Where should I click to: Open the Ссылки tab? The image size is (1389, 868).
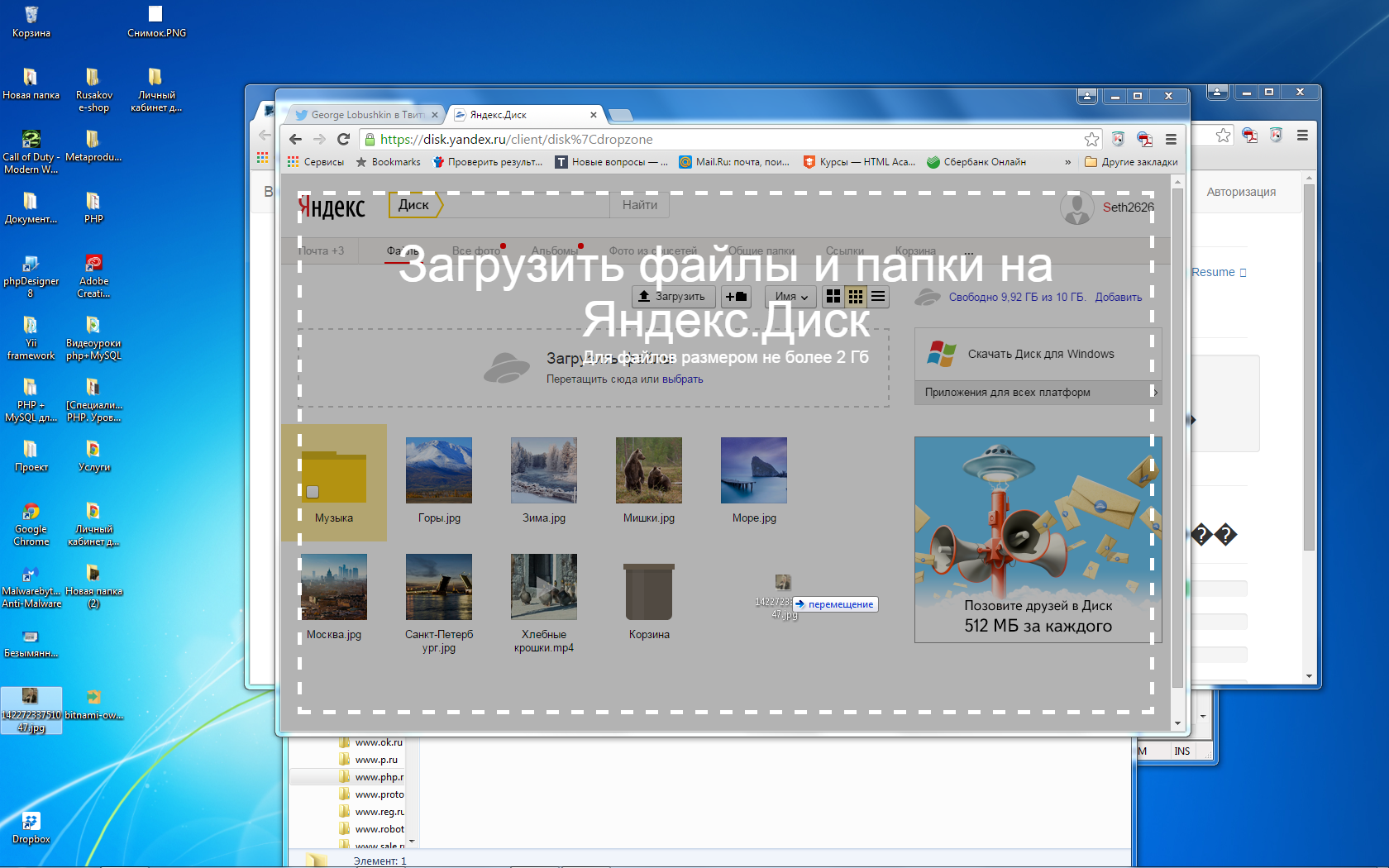845,250
